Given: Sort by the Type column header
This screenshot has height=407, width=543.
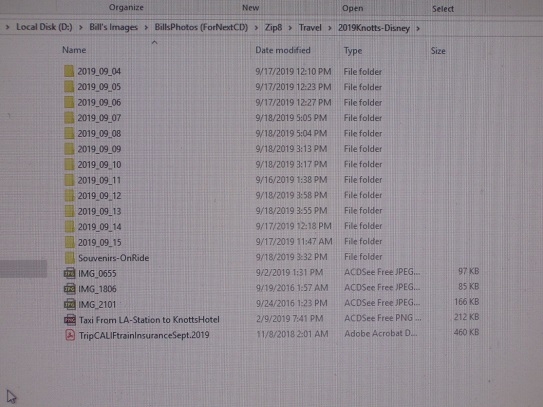Looking at the screenshot, I should point(353,51).
